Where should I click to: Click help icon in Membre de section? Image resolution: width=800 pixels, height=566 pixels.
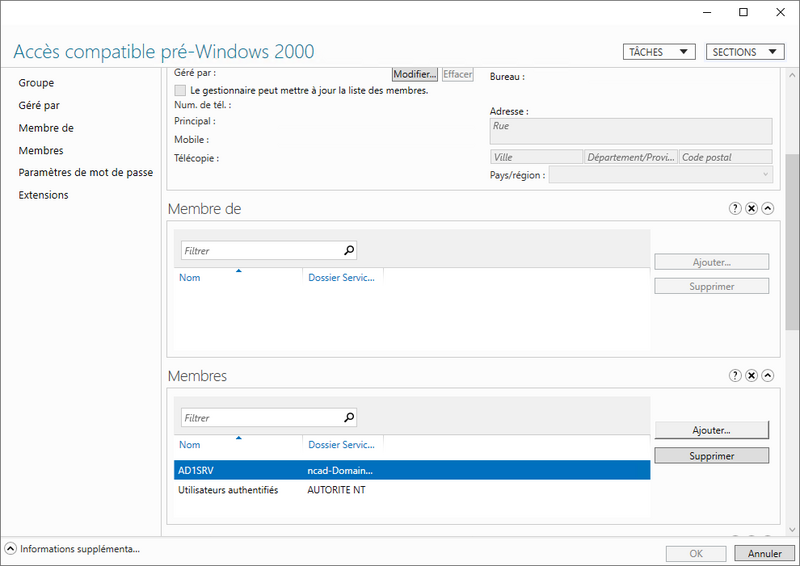[x=735, y=209]
